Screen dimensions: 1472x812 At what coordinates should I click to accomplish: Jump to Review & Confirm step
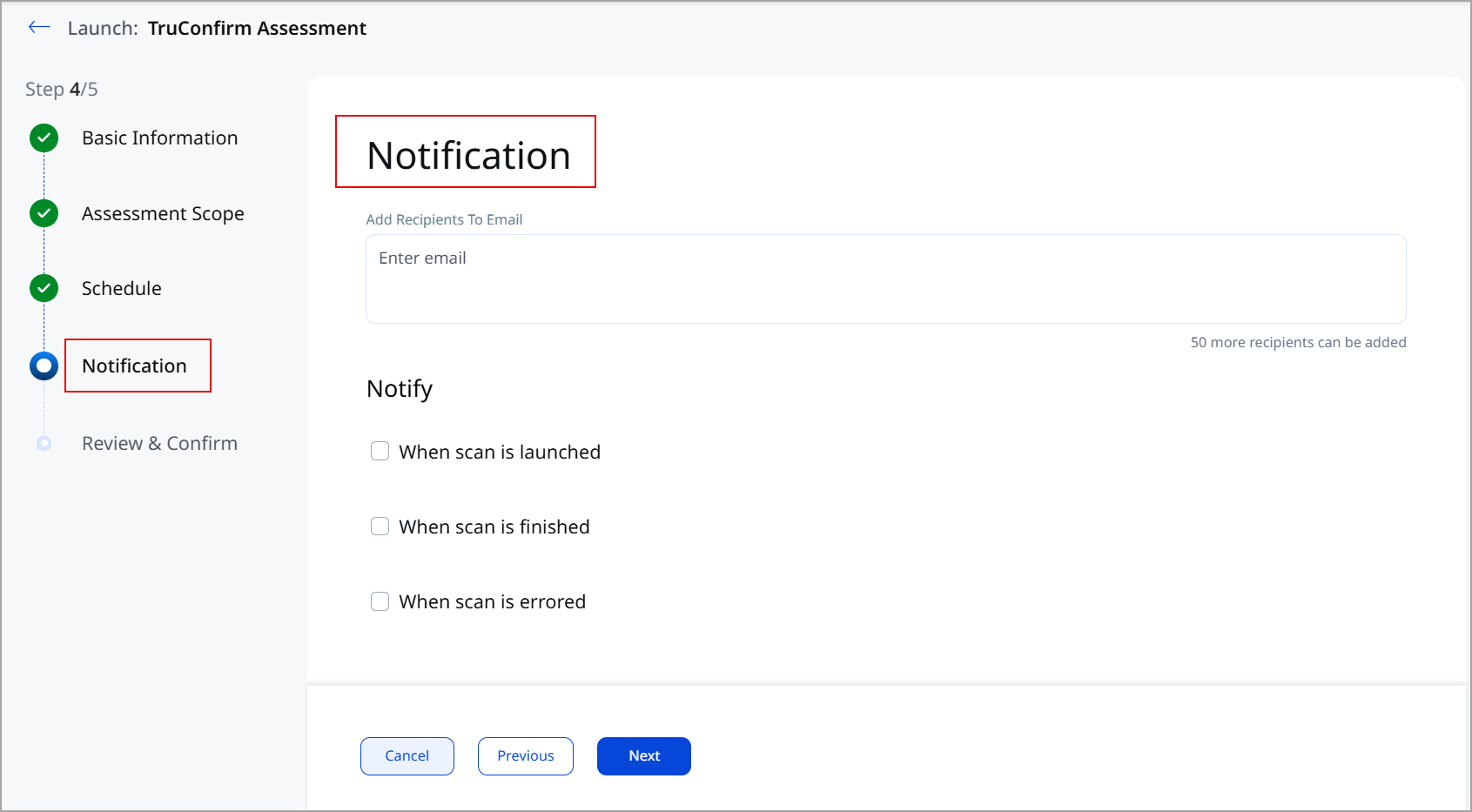(x=159, y=443)
